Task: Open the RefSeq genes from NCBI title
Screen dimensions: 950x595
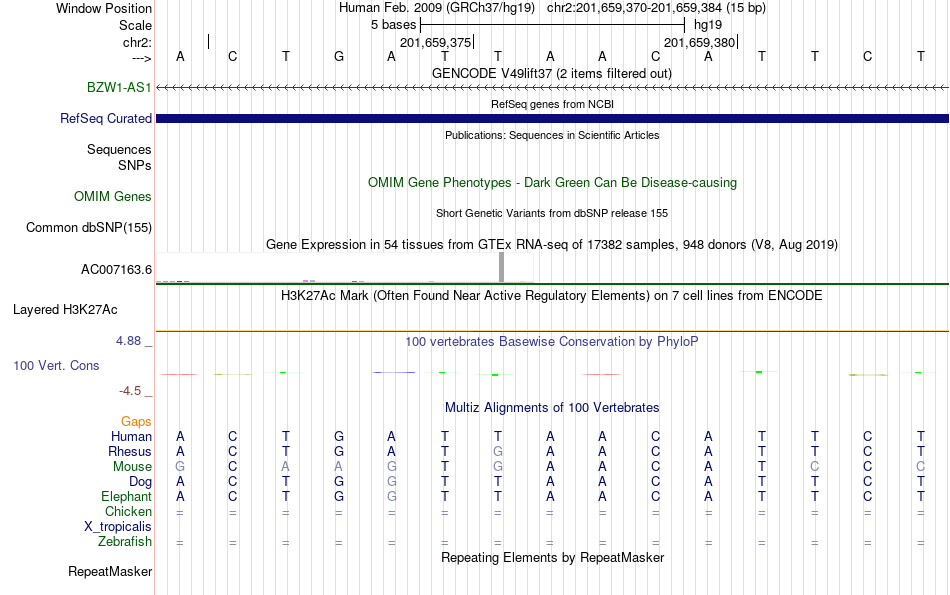Action: click(x=553, y=104)
